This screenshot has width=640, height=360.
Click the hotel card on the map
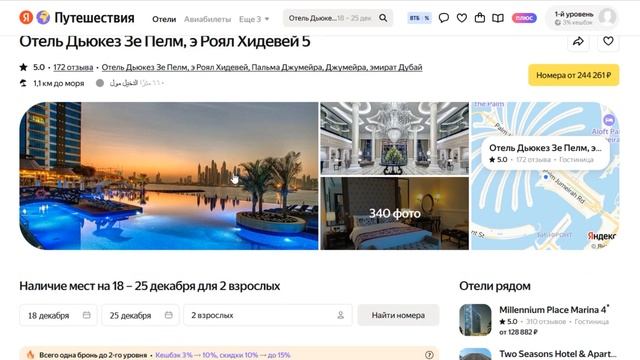pyautogui.click(x=545, y=153)
